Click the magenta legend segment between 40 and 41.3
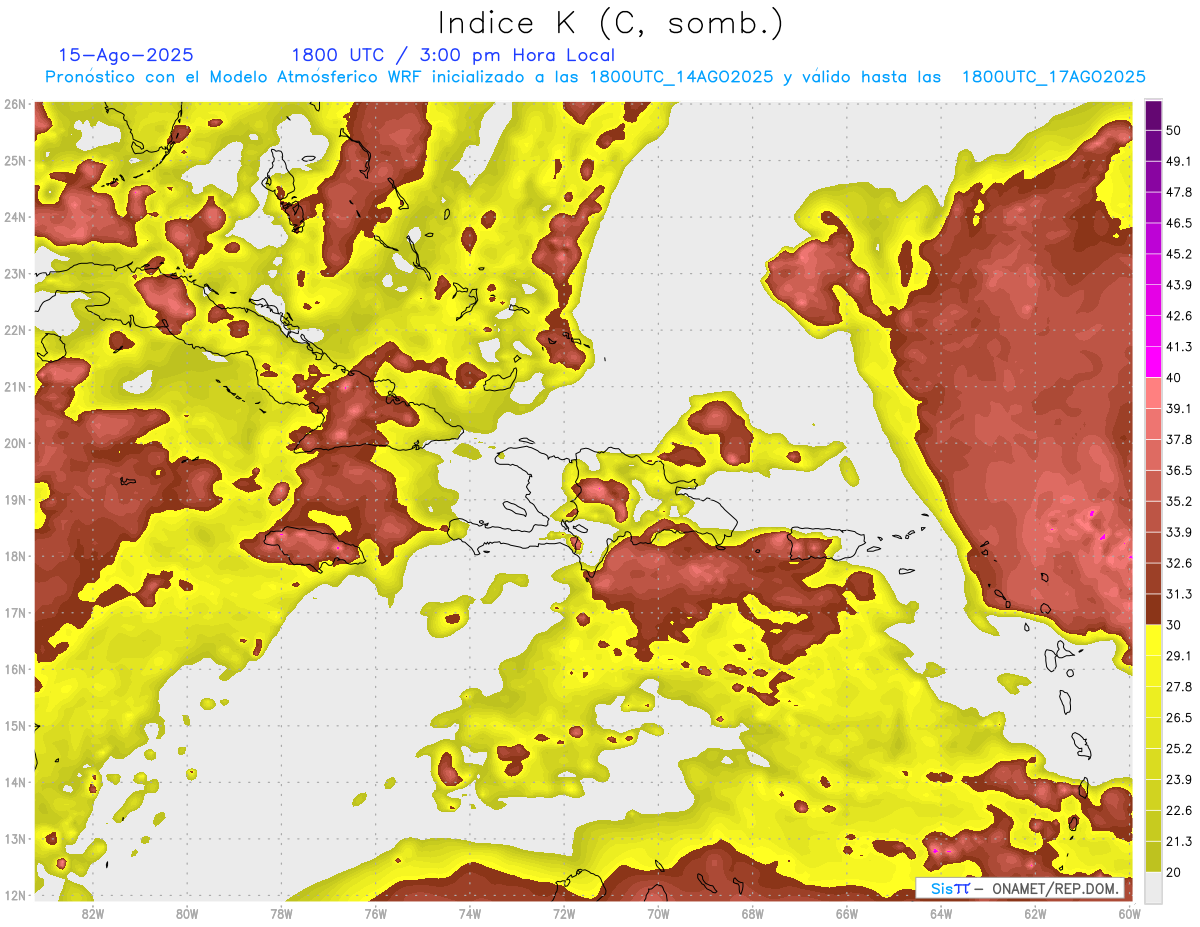This screenshot has height=927, width=1200. 1153,361
